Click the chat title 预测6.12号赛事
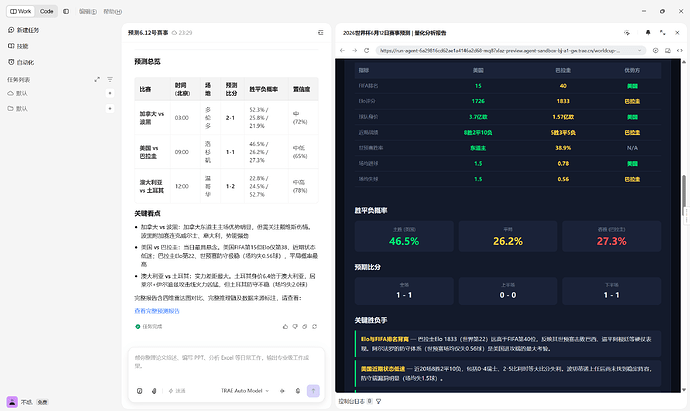Screen dimensions: 690x411 [148, 33]
